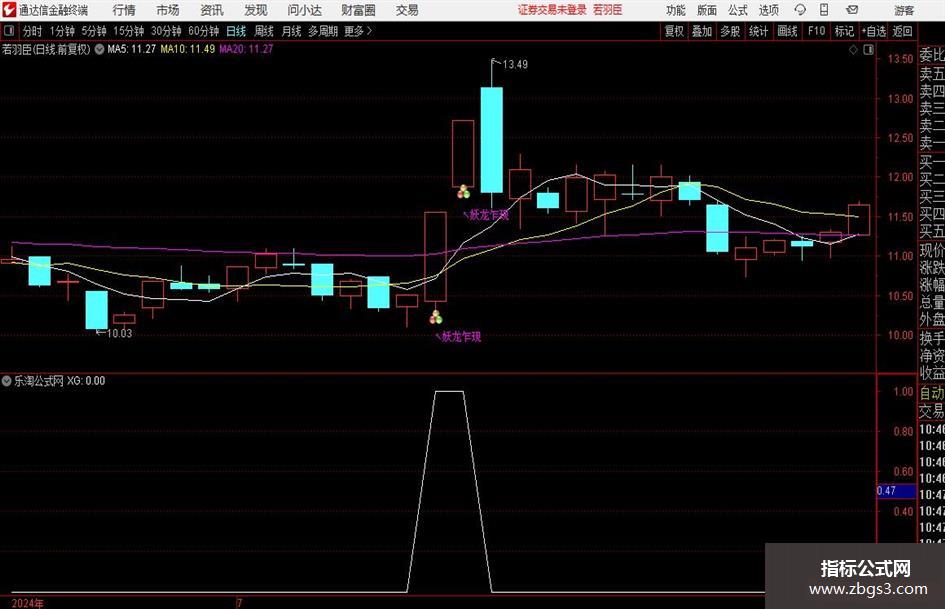
Task: Open the 交易 menu
Action: 407,10
